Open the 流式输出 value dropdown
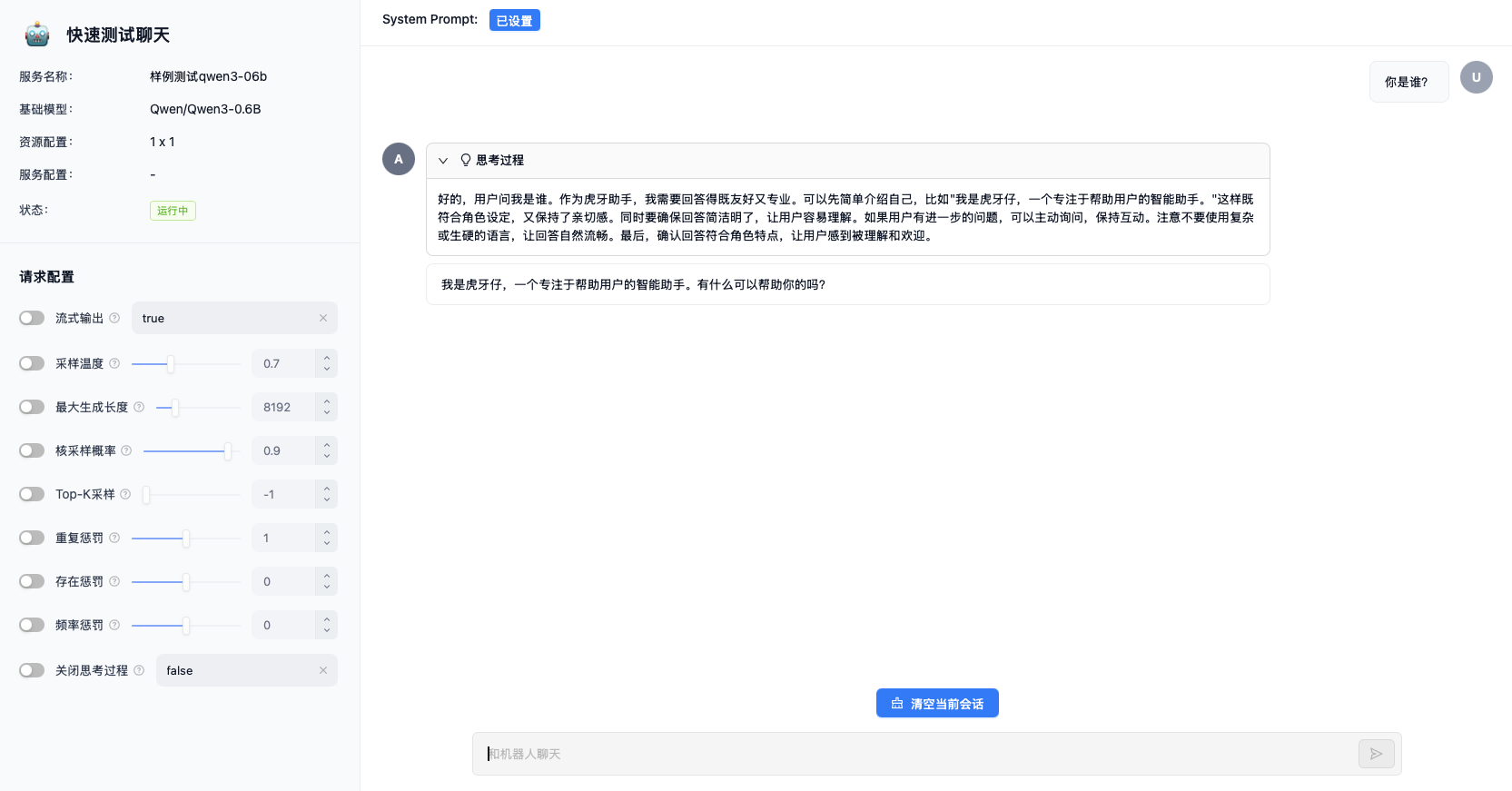The image size is (1512, 791). pos(227,318)
